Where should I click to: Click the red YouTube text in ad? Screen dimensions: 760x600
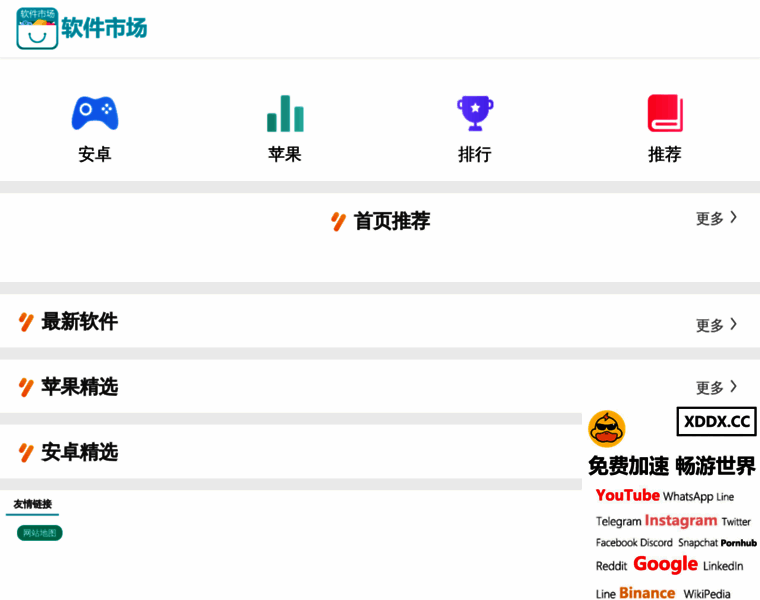click(x=628, y=495)
